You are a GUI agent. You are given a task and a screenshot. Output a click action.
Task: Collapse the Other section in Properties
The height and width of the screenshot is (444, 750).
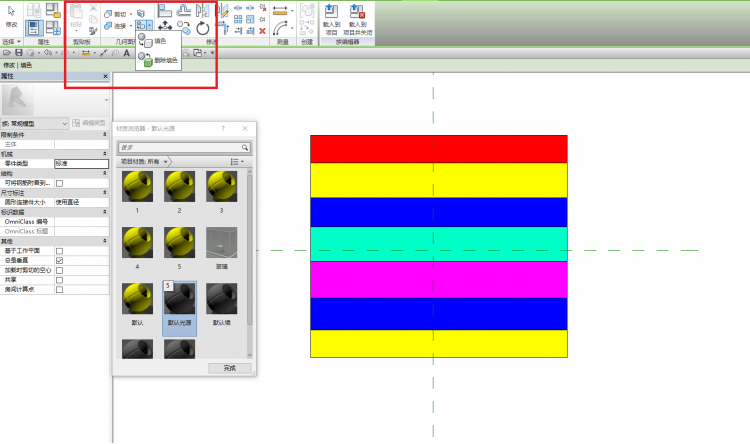pyautogui.click(x=104, y=241)
